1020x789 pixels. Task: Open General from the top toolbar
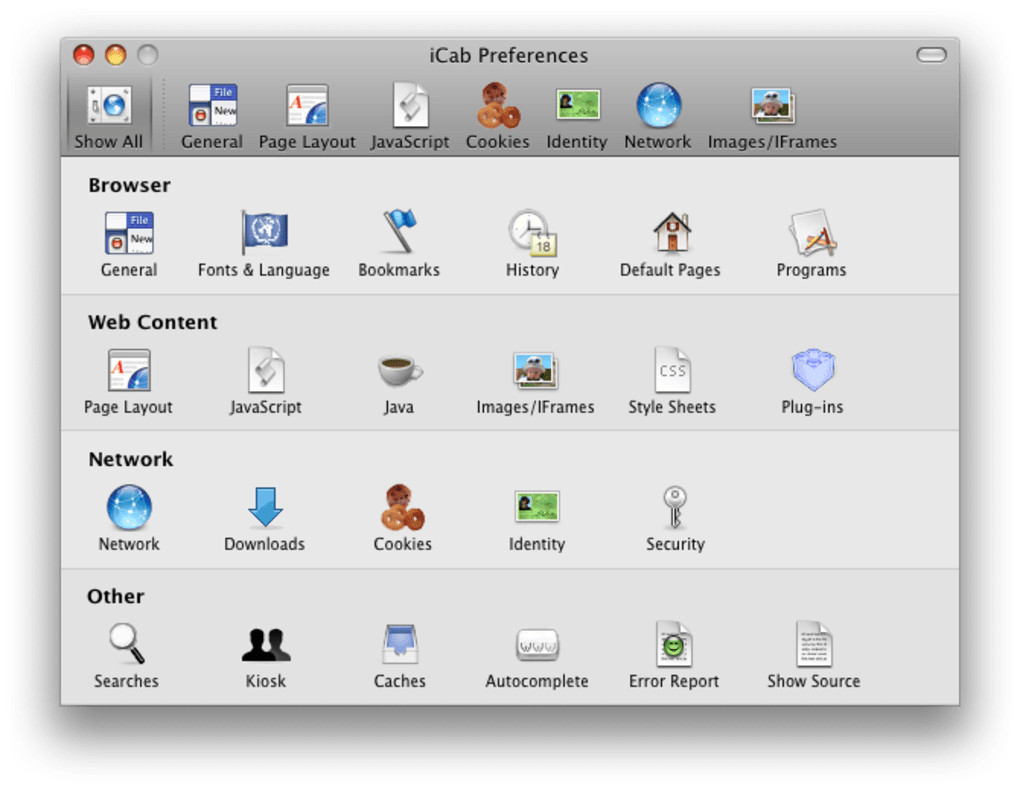coord(212,116)
